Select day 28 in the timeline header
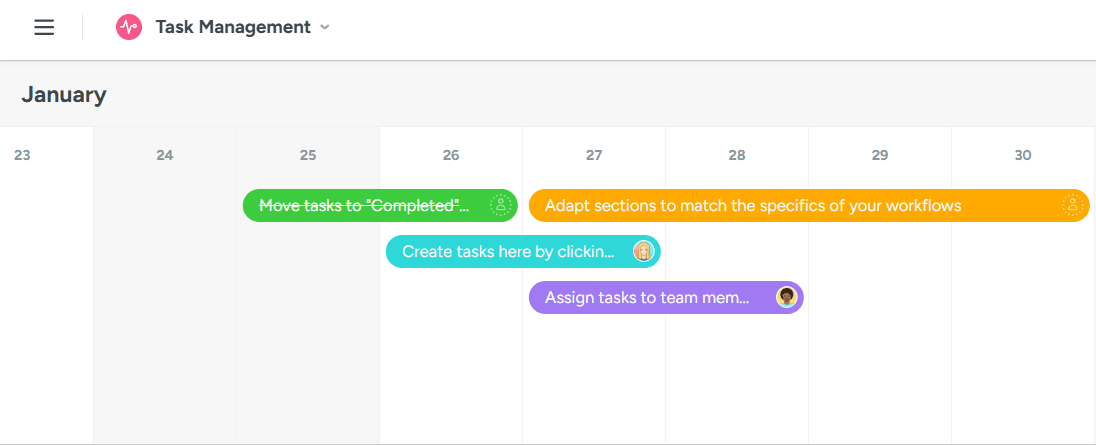The height and width of the screenshot is (445, 1096). pyautogui.click(x=737, y=155)
